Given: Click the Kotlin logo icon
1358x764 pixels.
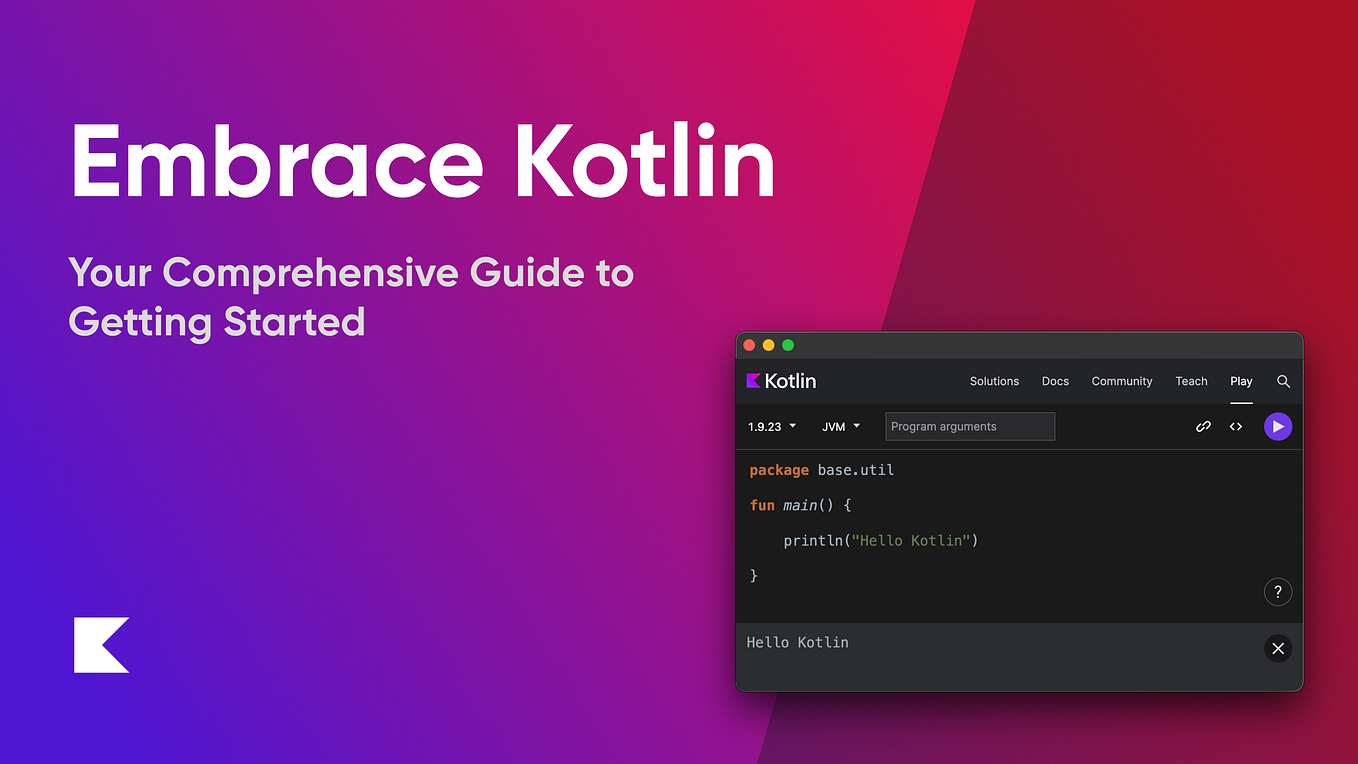Looking at the screenshot, I should 752,380.
